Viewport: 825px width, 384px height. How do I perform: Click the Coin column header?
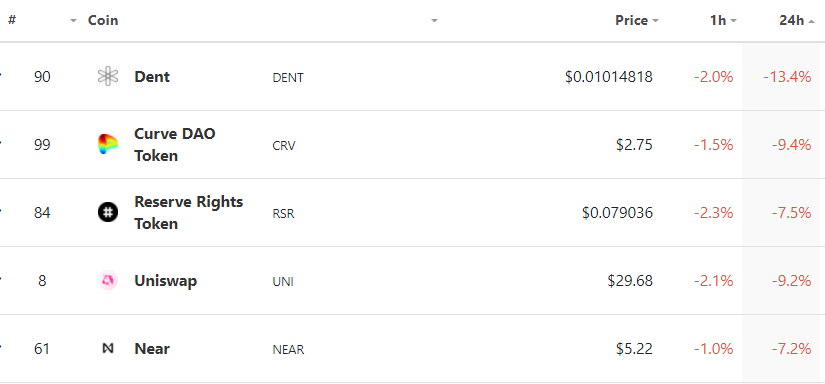(103, 21)
